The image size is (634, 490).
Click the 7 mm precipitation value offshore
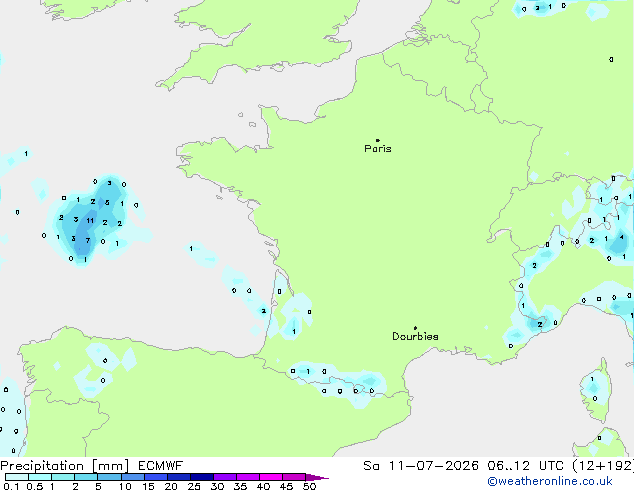88,241
